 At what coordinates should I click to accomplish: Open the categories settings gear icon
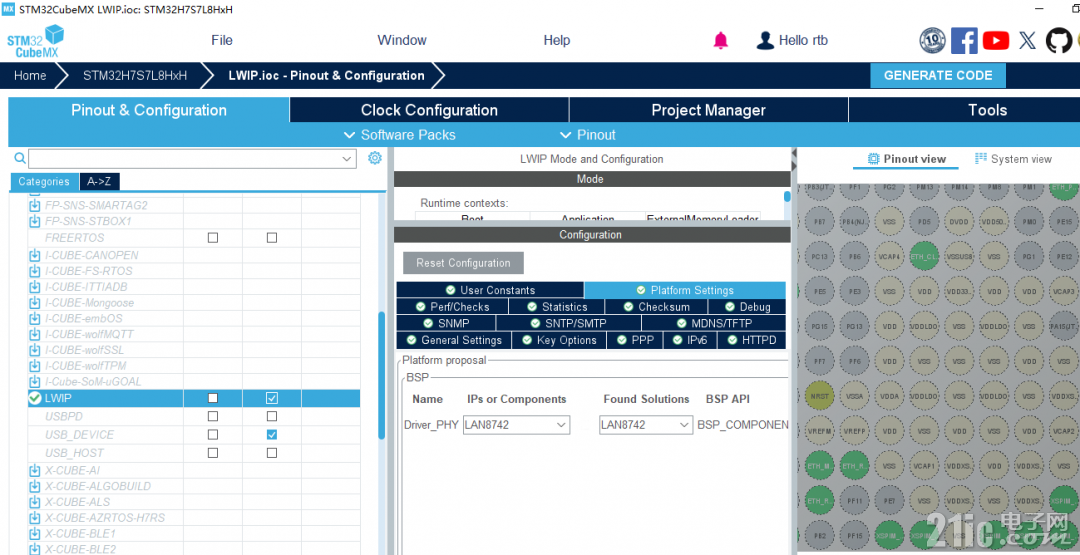(x=375, y=158)
